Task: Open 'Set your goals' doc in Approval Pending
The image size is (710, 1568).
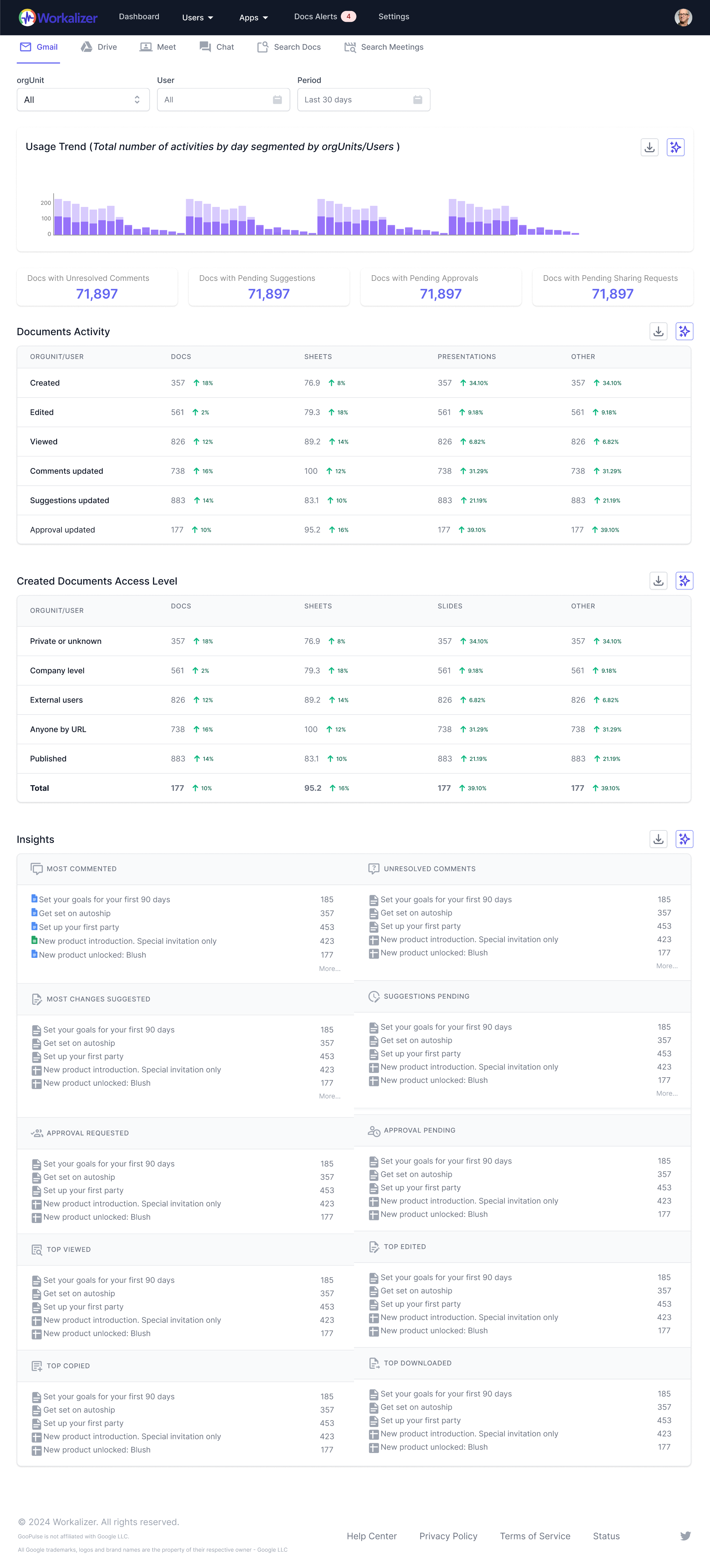Action: (446, 1161)
